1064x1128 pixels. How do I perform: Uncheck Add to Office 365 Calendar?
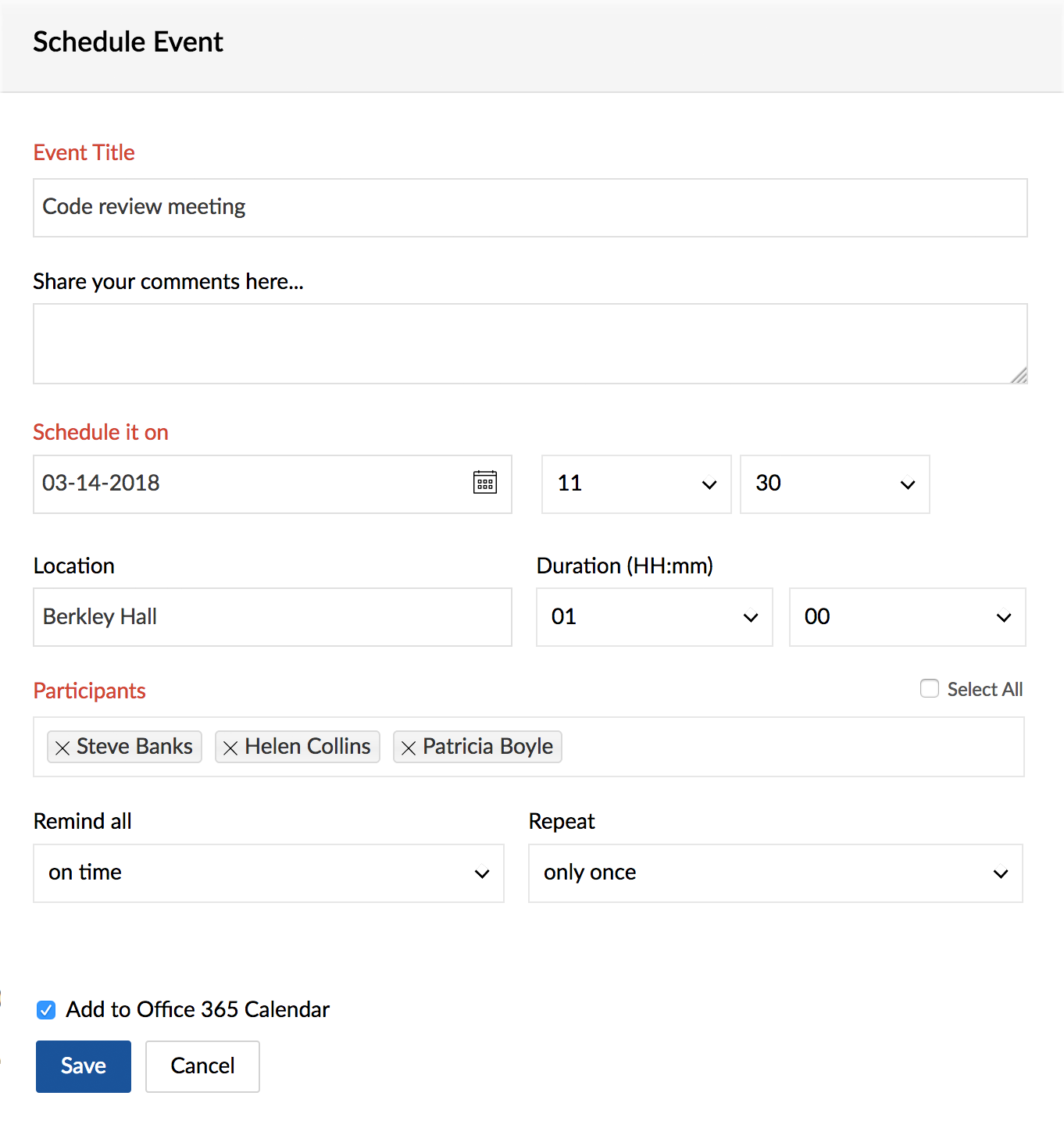pos(46,1010)
